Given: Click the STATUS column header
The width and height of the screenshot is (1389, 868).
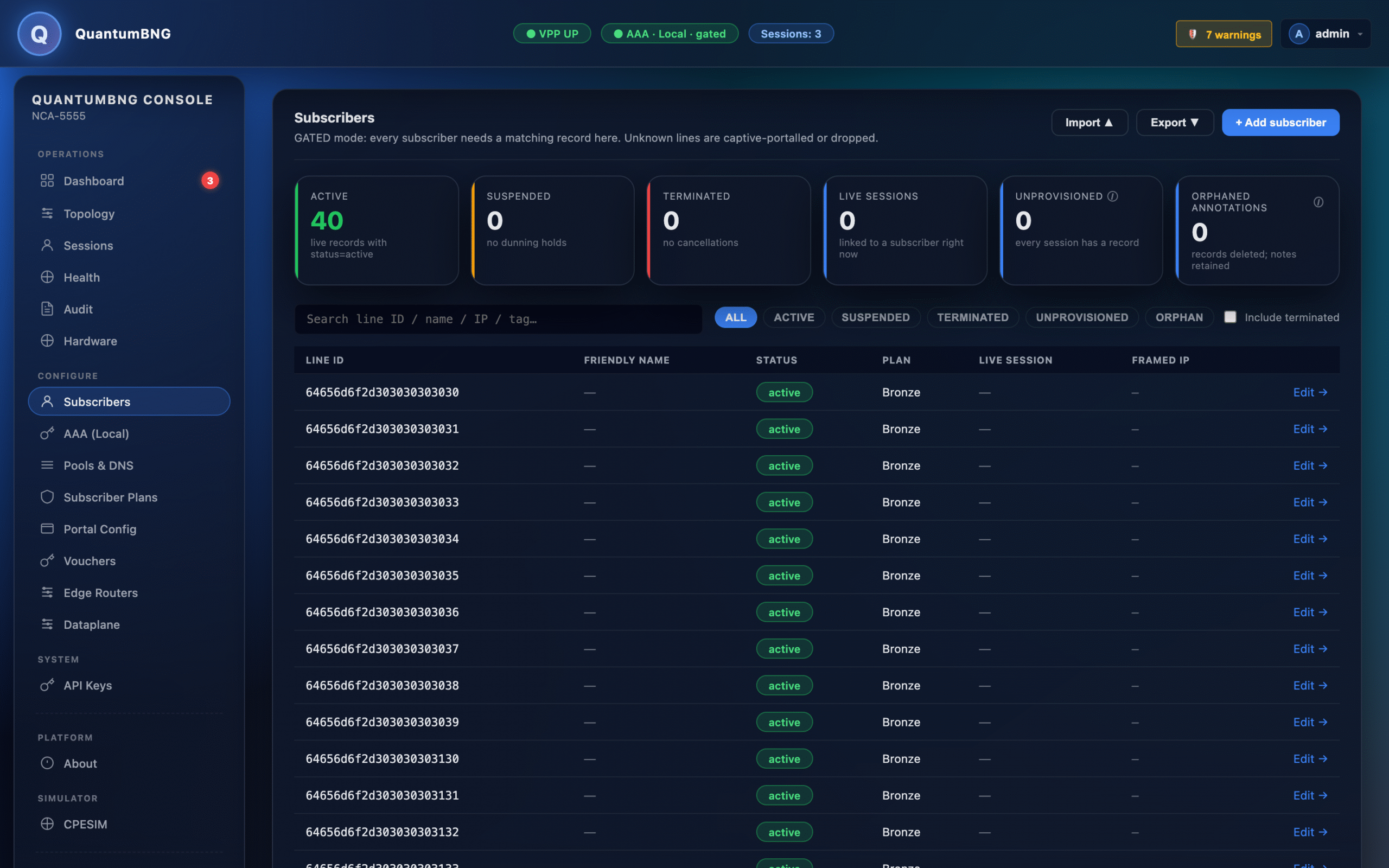Looking at the screenshot, I should [x=776, y=360].
